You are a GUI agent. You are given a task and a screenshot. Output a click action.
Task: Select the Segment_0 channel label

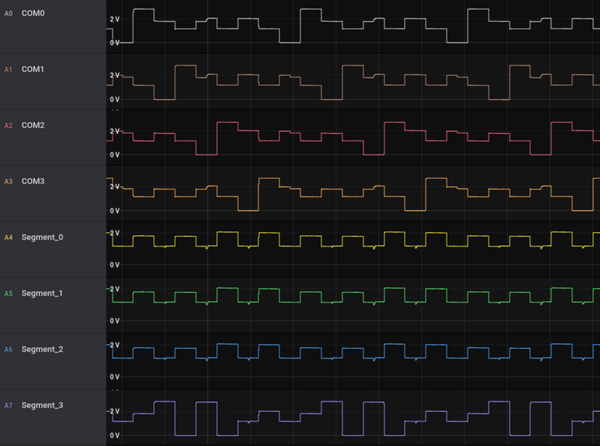pos(42,237)
